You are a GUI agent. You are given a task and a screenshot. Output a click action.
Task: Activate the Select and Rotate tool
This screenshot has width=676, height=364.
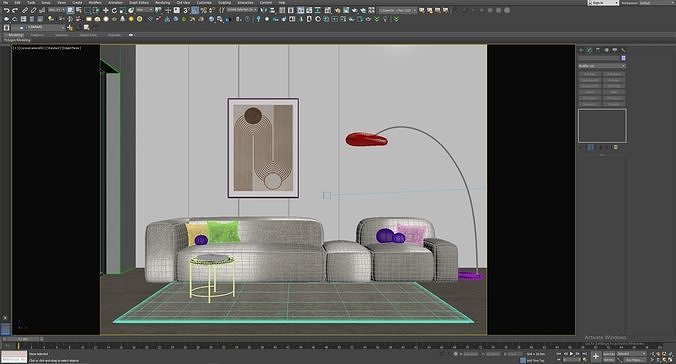tap(114, 10)
